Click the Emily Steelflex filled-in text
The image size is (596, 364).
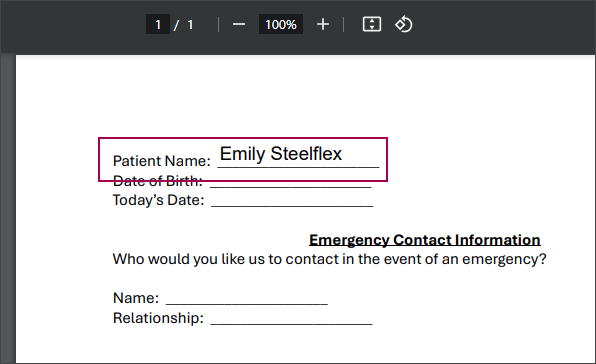tap(281, 154)
